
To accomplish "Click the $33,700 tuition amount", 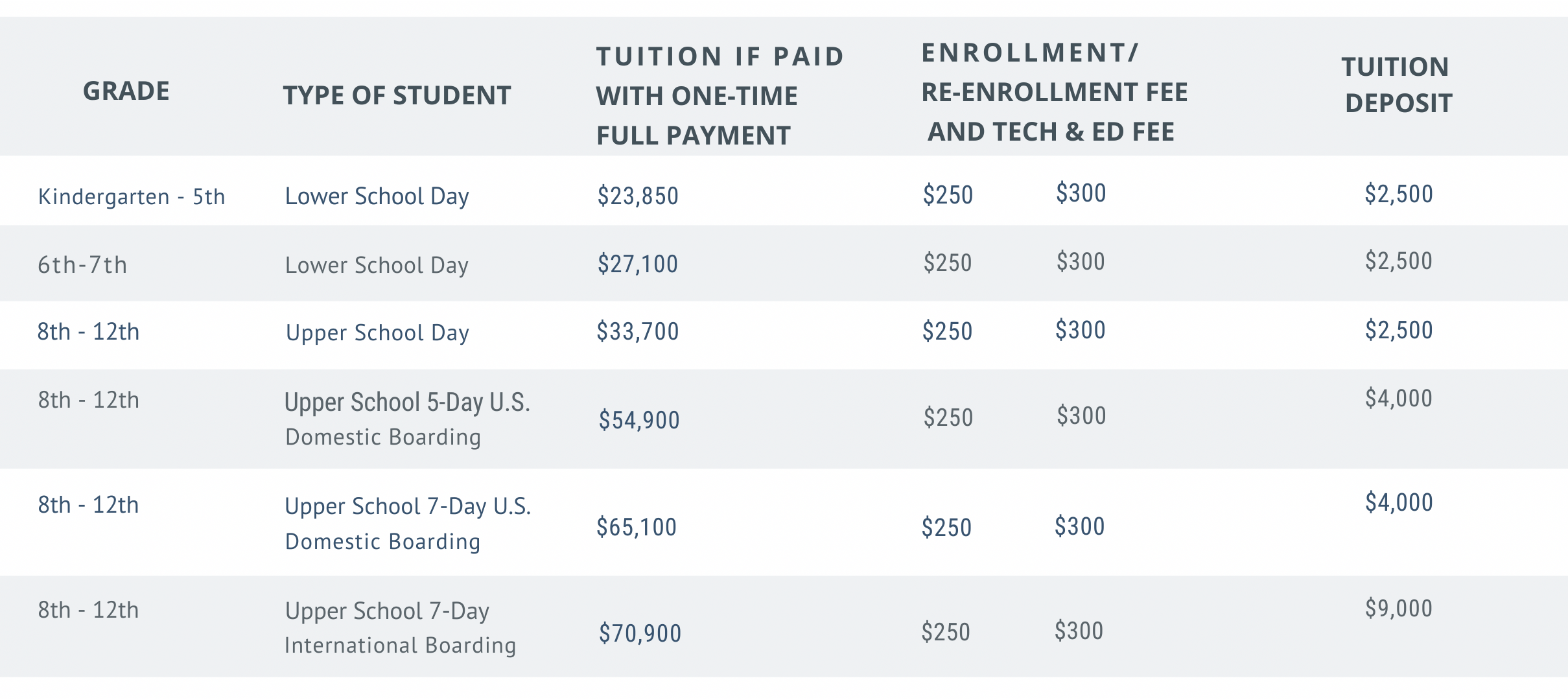I will point(638,332).
